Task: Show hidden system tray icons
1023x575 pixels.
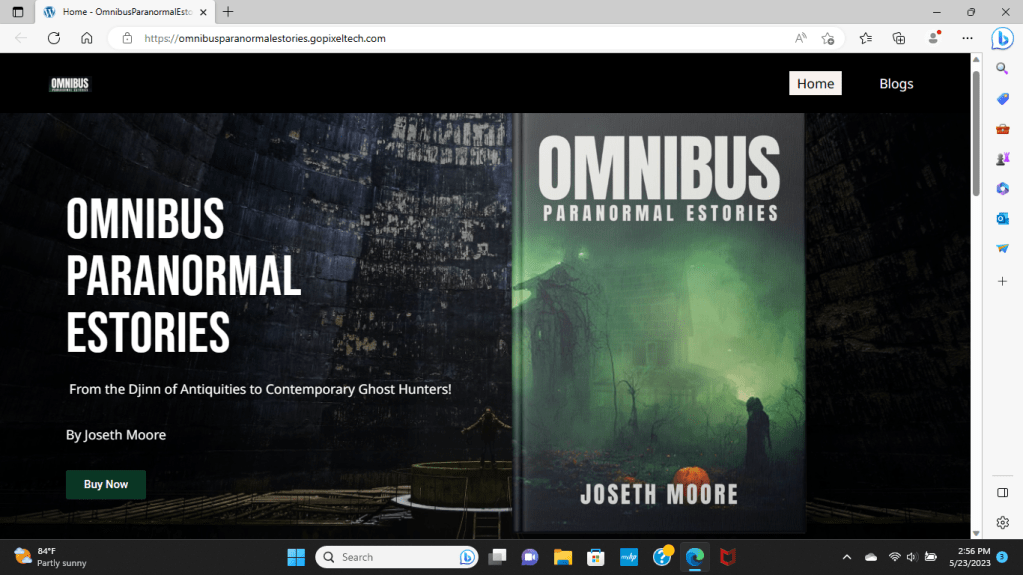Action: pyautogui.click(x=847, y=557)
